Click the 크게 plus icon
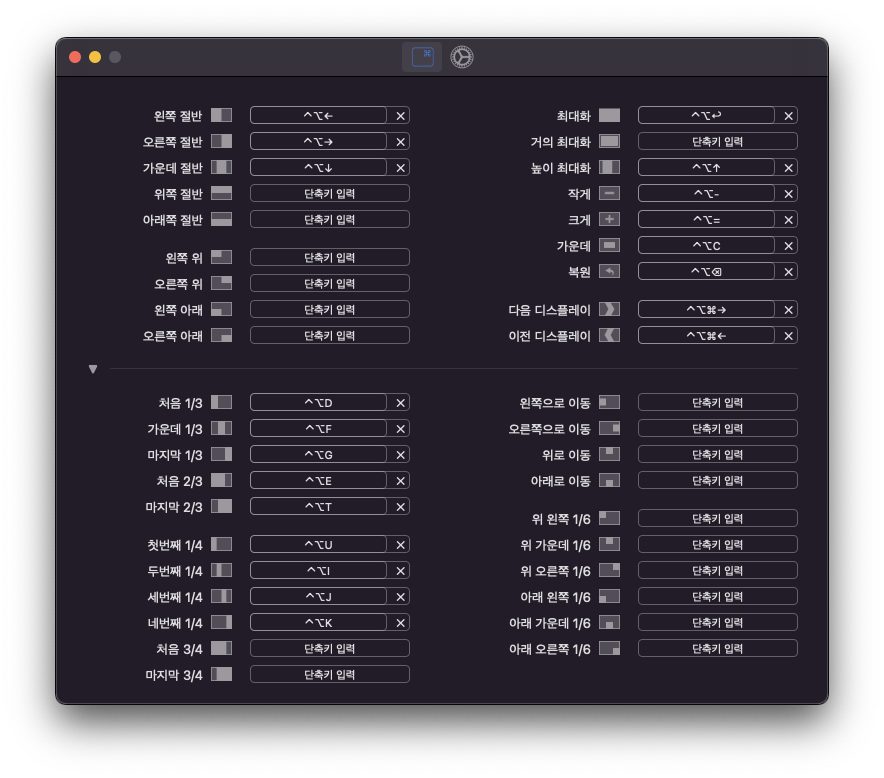The image size is (884, 778). 609,219
